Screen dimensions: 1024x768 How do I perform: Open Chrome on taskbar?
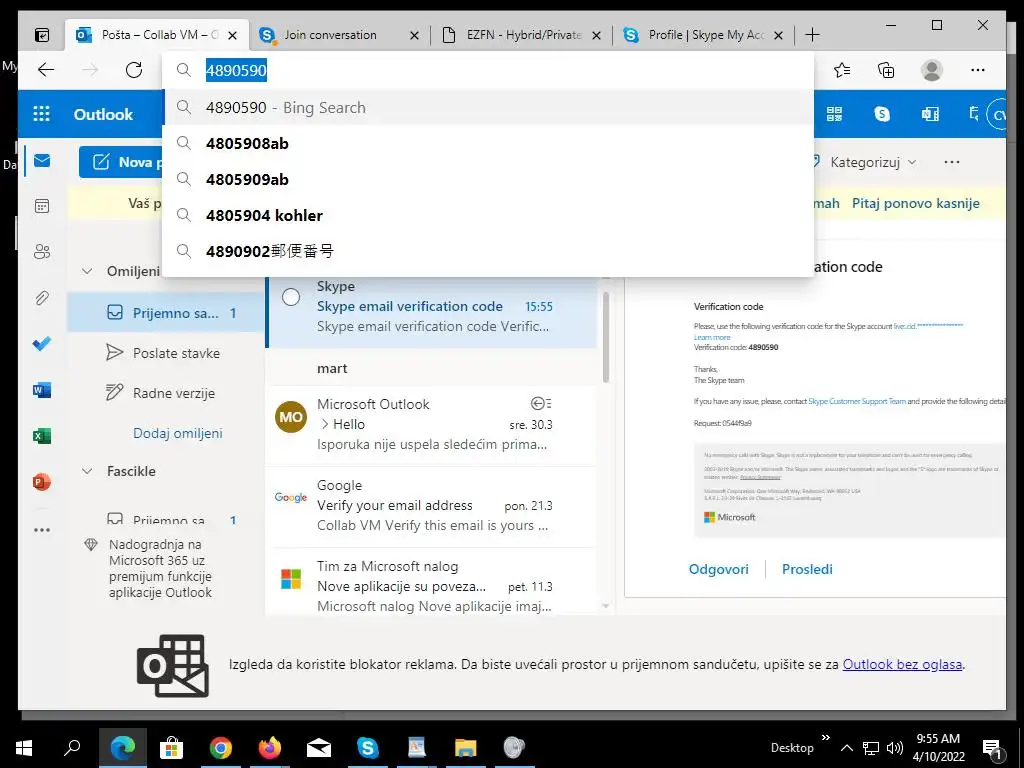pos(221,747)
